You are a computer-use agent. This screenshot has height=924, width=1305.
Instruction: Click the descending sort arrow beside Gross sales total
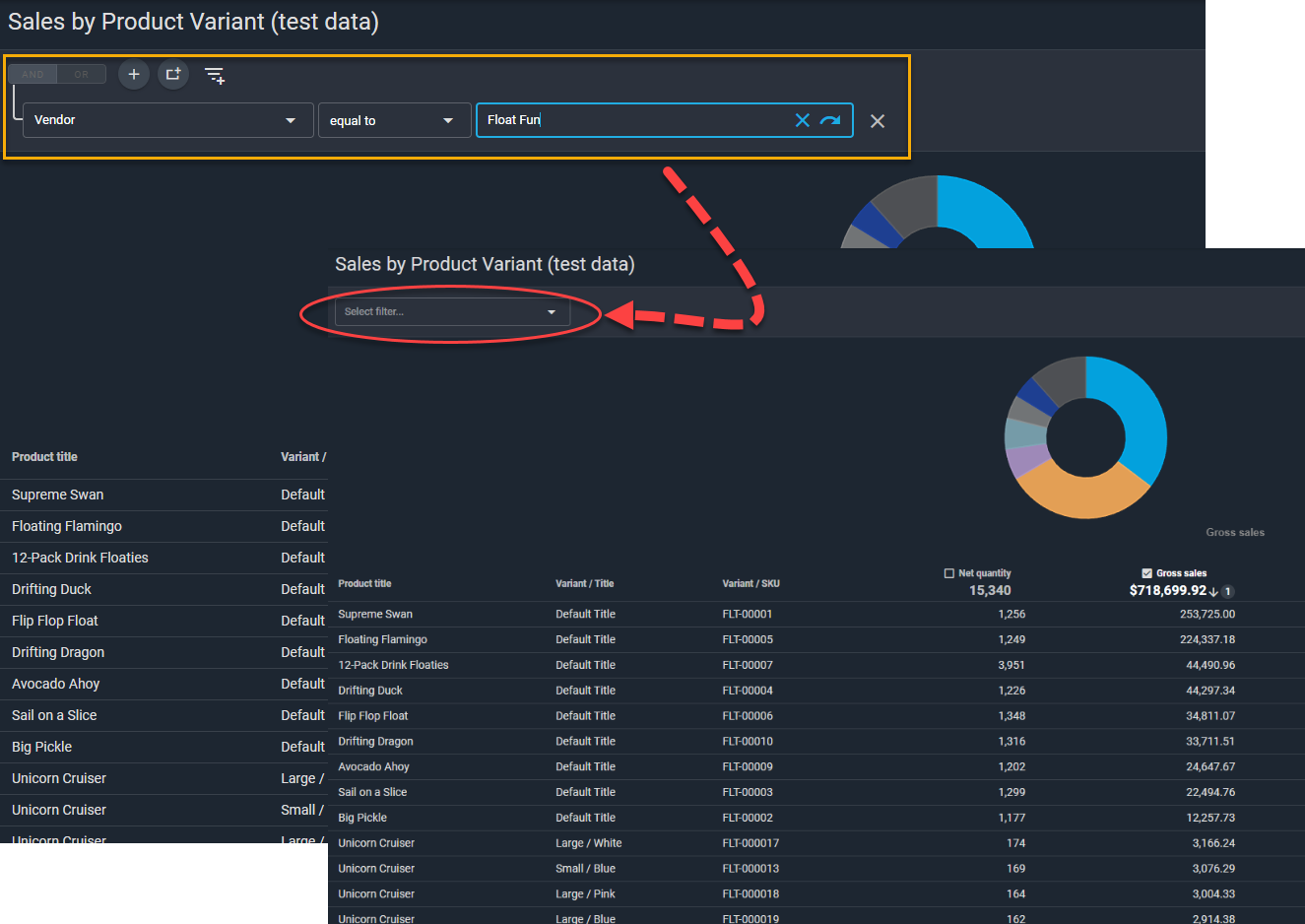click(x=1213, y=591)
